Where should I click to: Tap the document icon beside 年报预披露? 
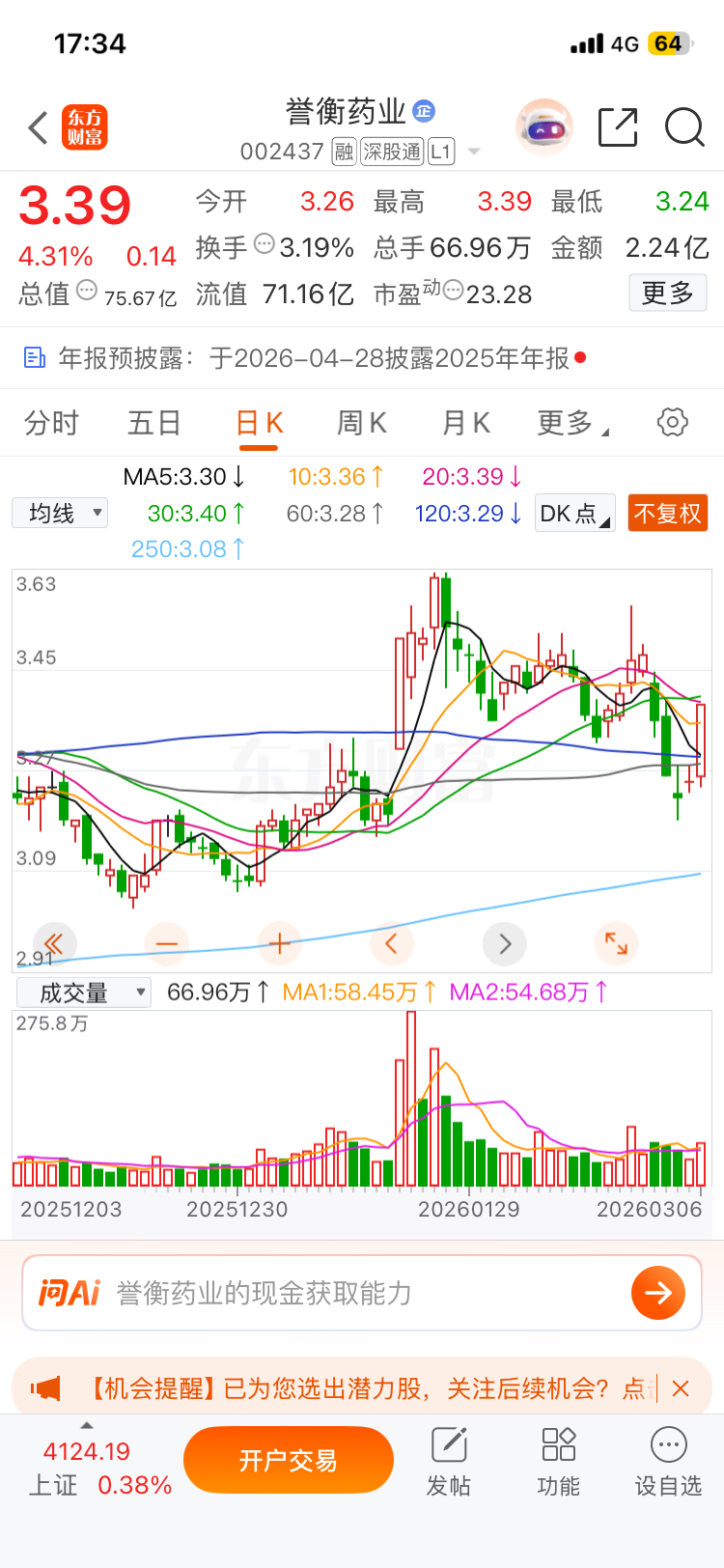coord(35,358)
